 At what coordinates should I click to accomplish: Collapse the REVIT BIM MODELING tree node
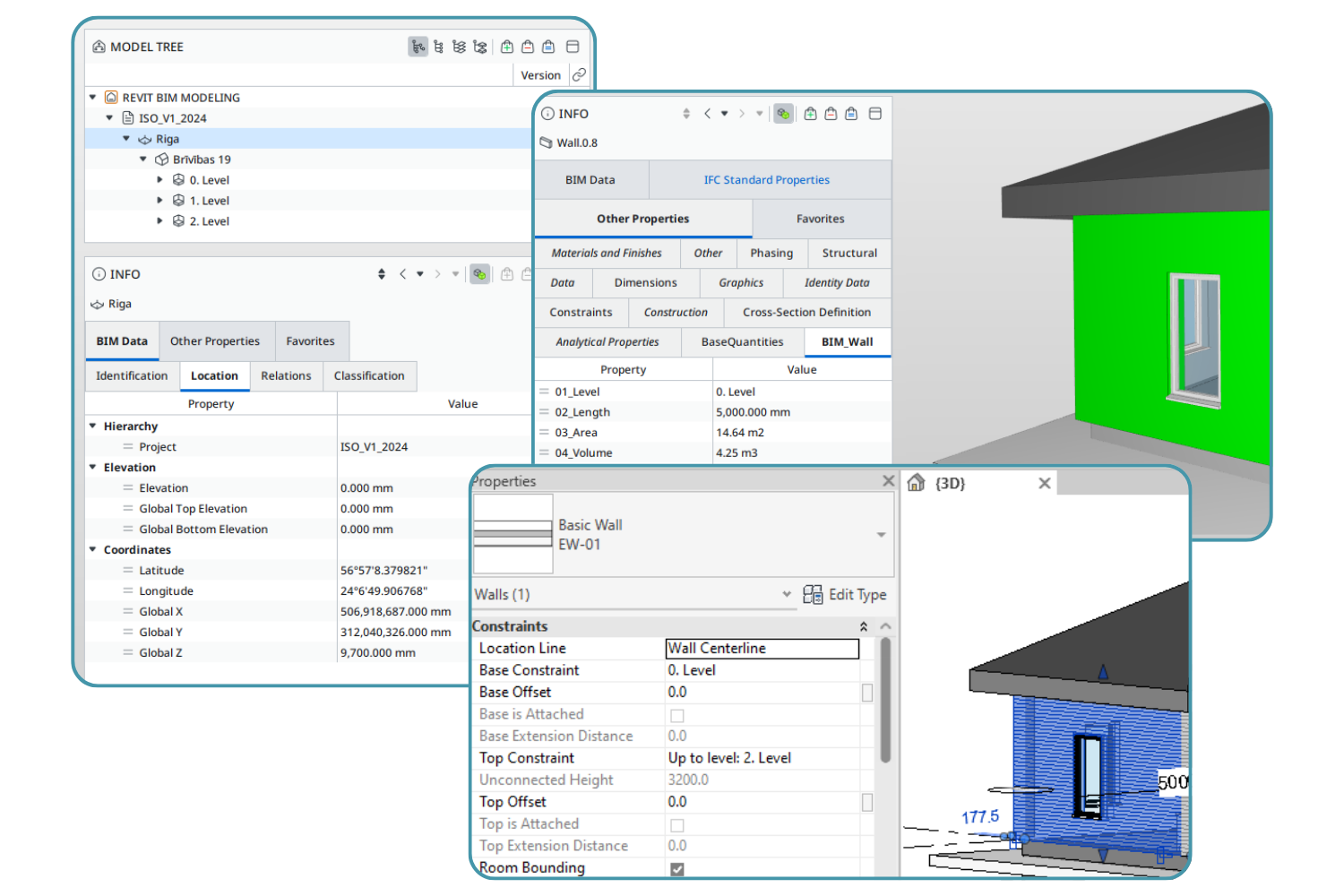(92, 97)
